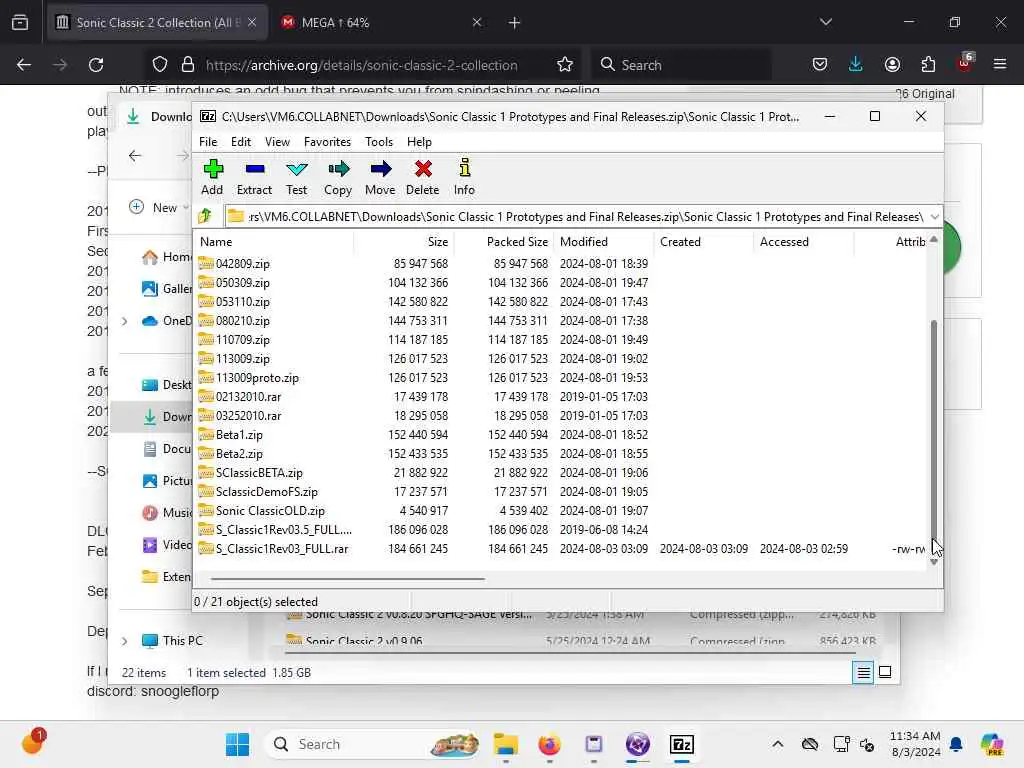The width and height of the screenshot is (1024, 768).
Task: Open notification bell in system tray
Action: click(956, 744)
